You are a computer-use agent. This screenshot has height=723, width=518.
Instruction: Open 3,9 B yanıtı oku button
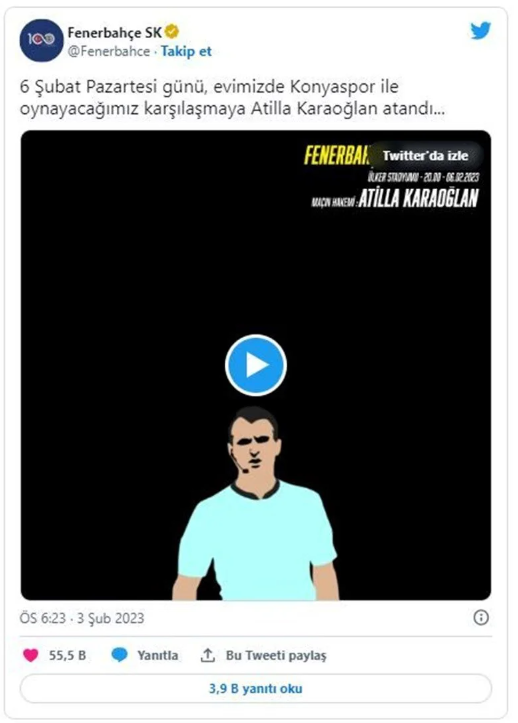click(x=256, y=688)
